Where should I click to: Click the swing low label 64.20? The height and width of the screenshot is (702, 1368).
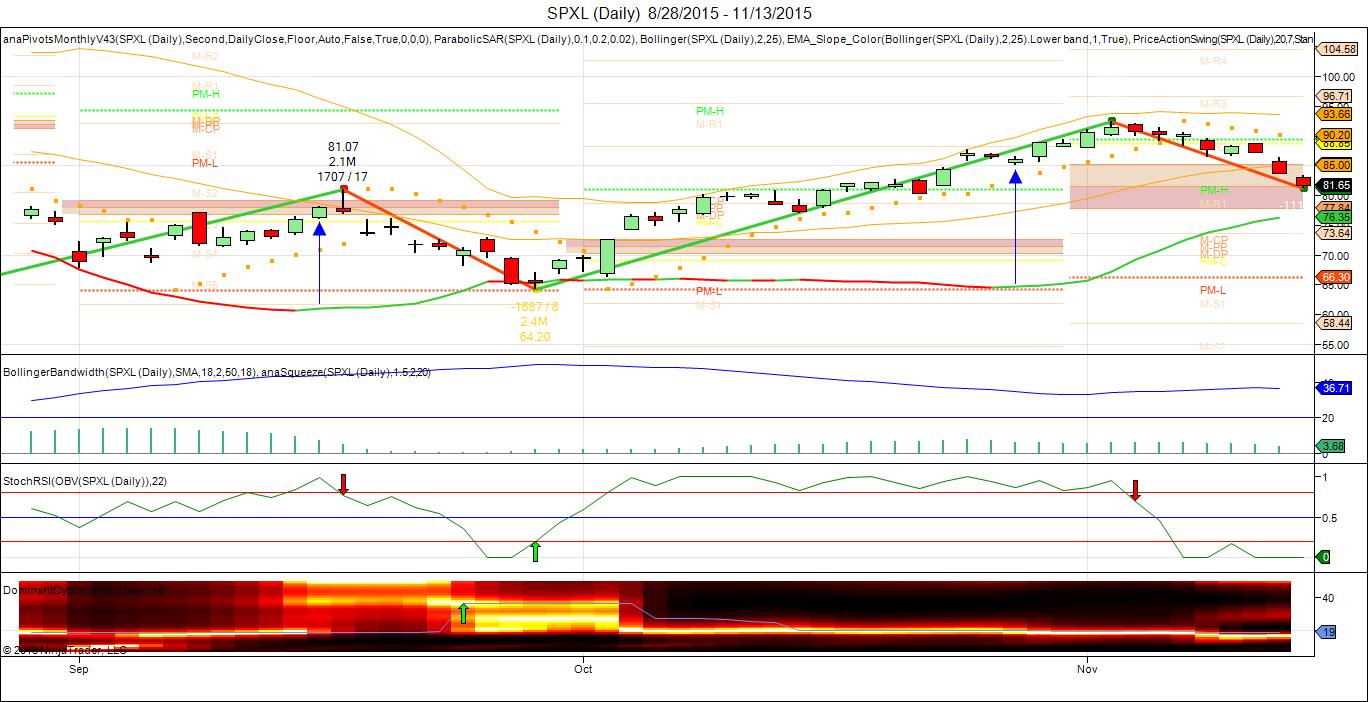coord(535,337)
